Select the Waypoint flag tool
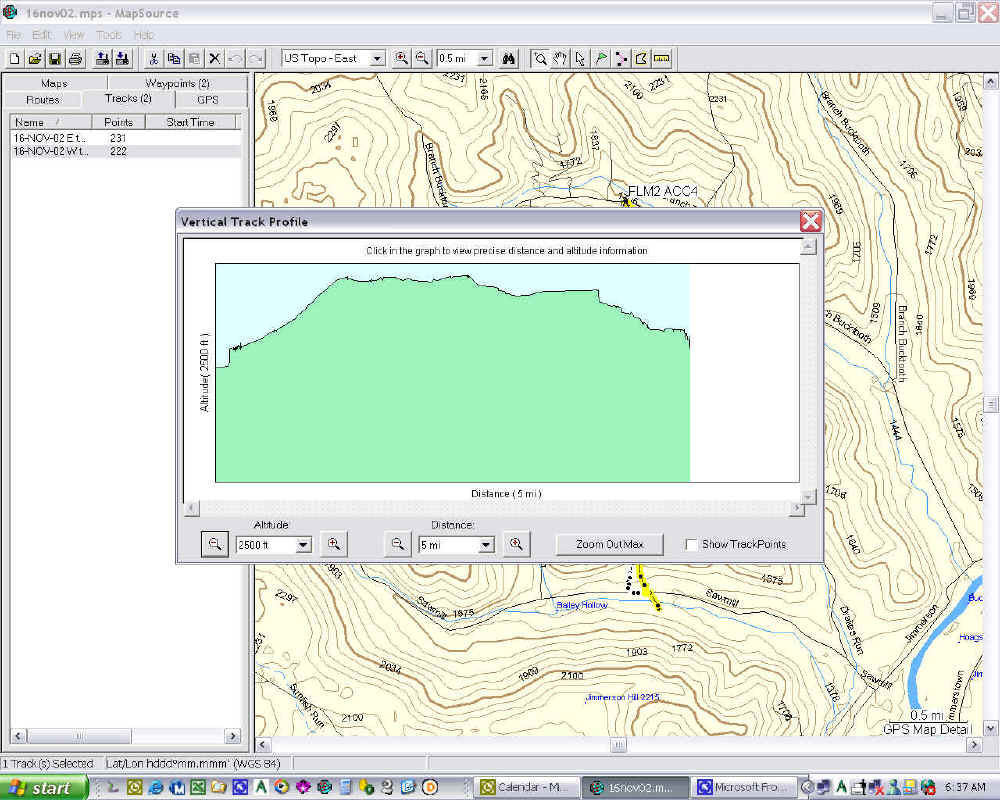Screen dimensions: 1000x800 click(601, 59)
